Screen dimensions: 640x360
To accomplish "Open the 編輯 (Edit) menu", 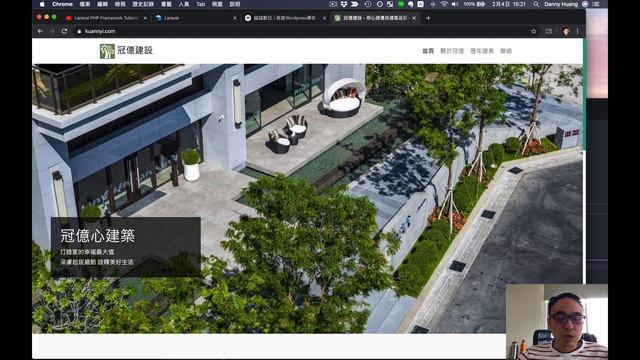I will click(x=102, y=4).
